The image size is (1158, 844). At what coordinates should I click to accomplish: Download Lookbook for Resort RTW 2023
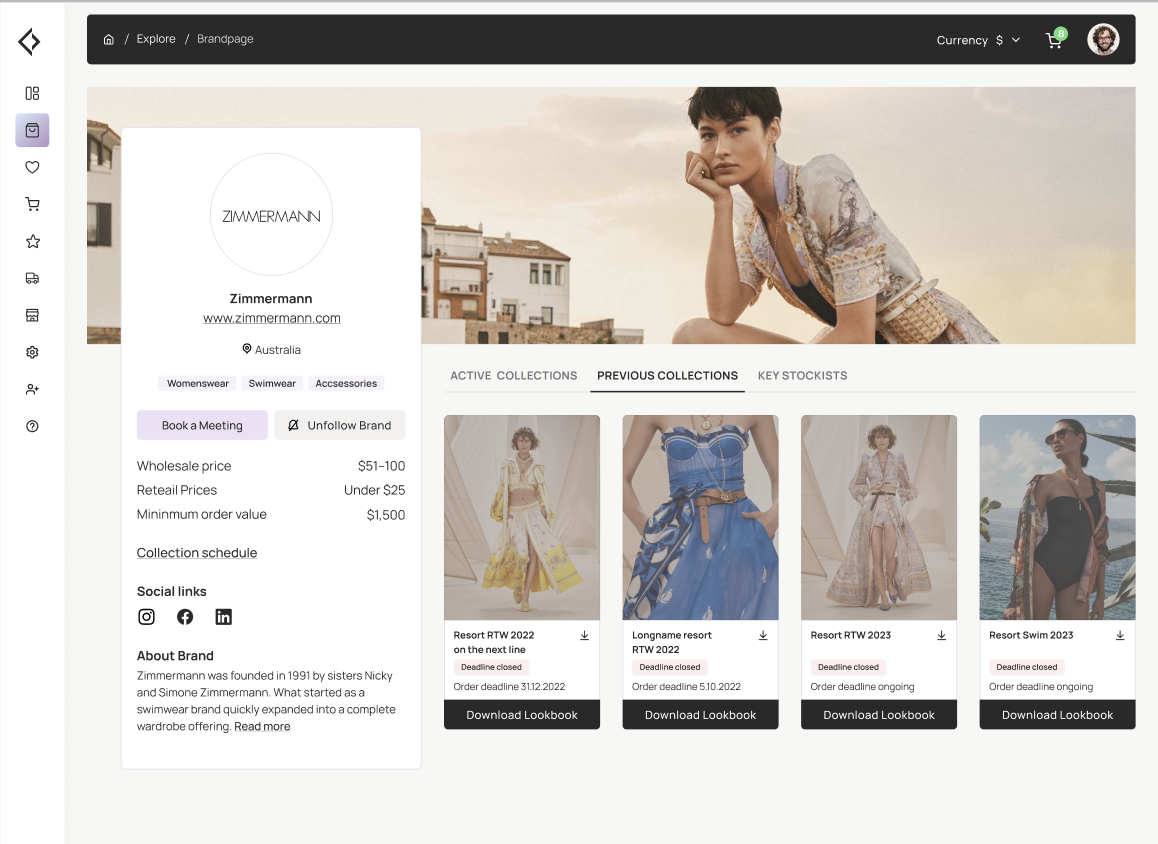pyautogui.click(x=879, y=715)
